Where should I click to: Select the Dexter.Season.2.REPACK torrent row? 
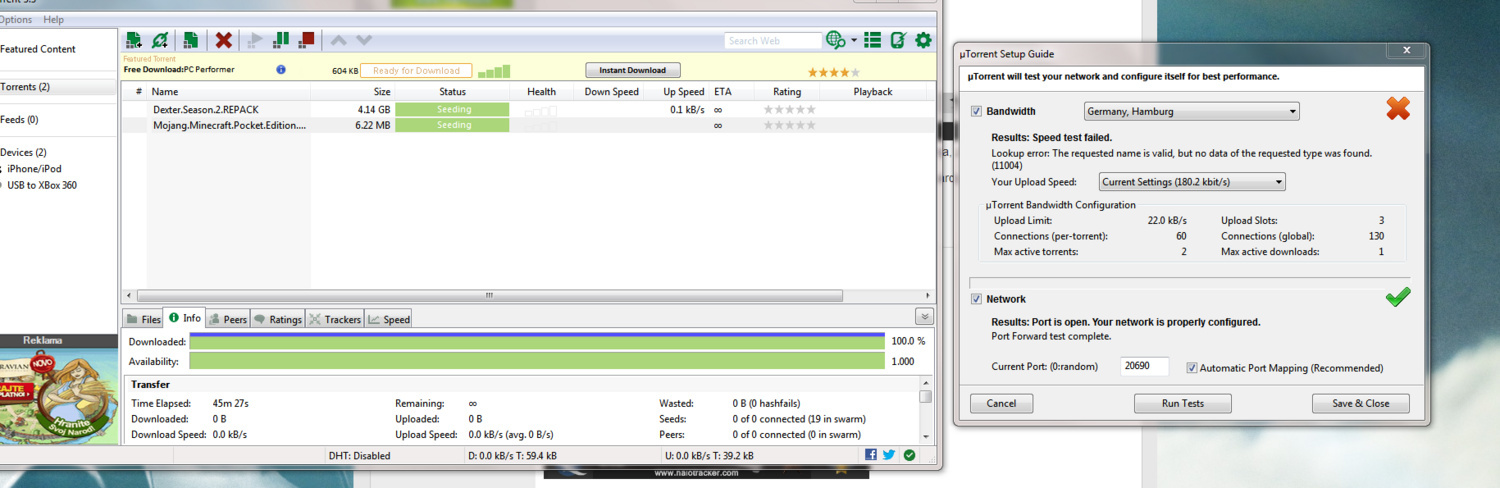point(528,109)
